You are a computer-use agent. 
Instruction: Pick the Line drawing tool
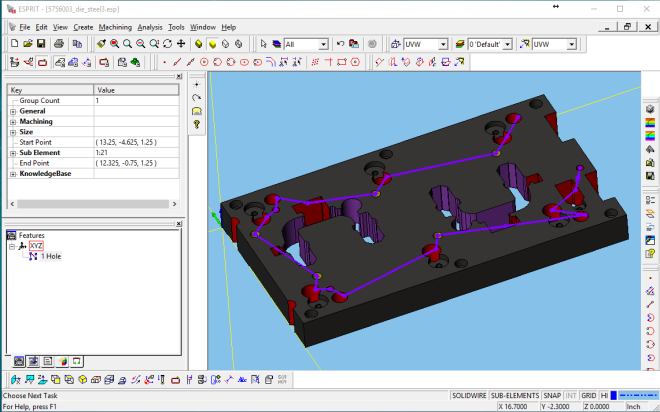pos(177,62)
